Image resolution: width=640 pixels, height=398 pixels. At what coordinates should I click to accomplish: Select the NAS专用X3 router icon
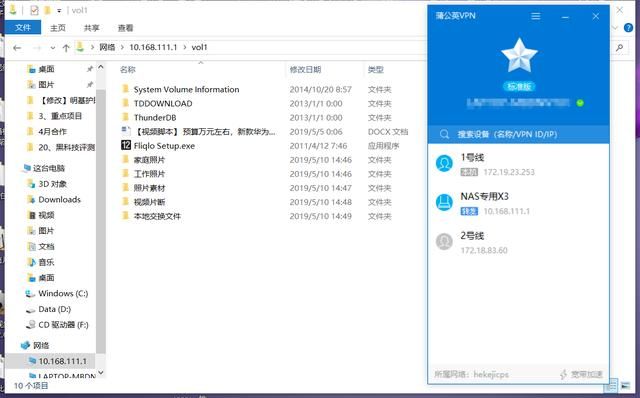(444, 202)
